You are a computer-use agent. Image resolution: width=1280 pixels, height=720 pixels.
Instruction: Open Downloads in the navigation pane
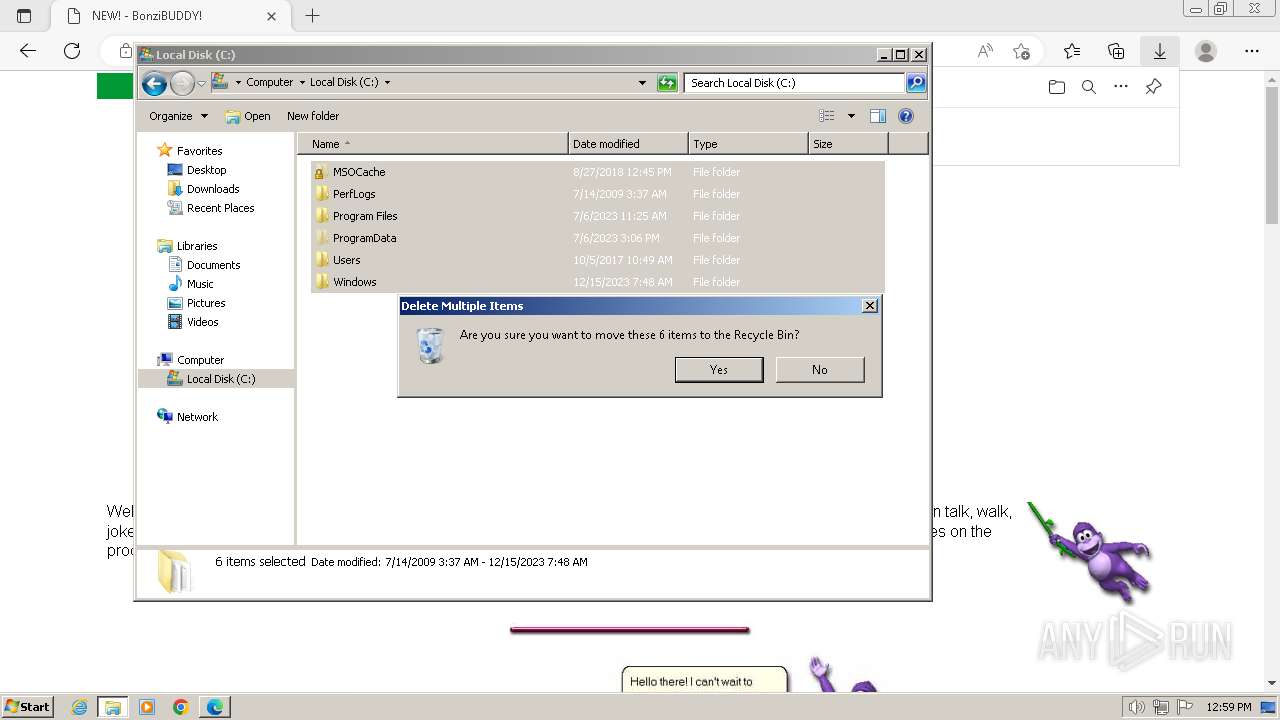pos(213,189)
